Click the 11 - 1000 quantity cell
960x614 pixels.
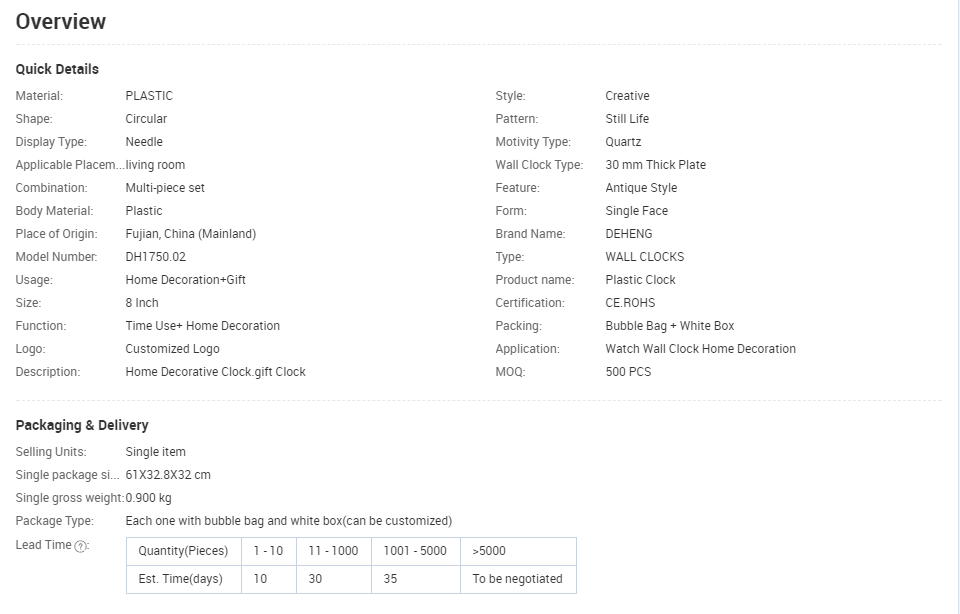[x=334, y=551]
